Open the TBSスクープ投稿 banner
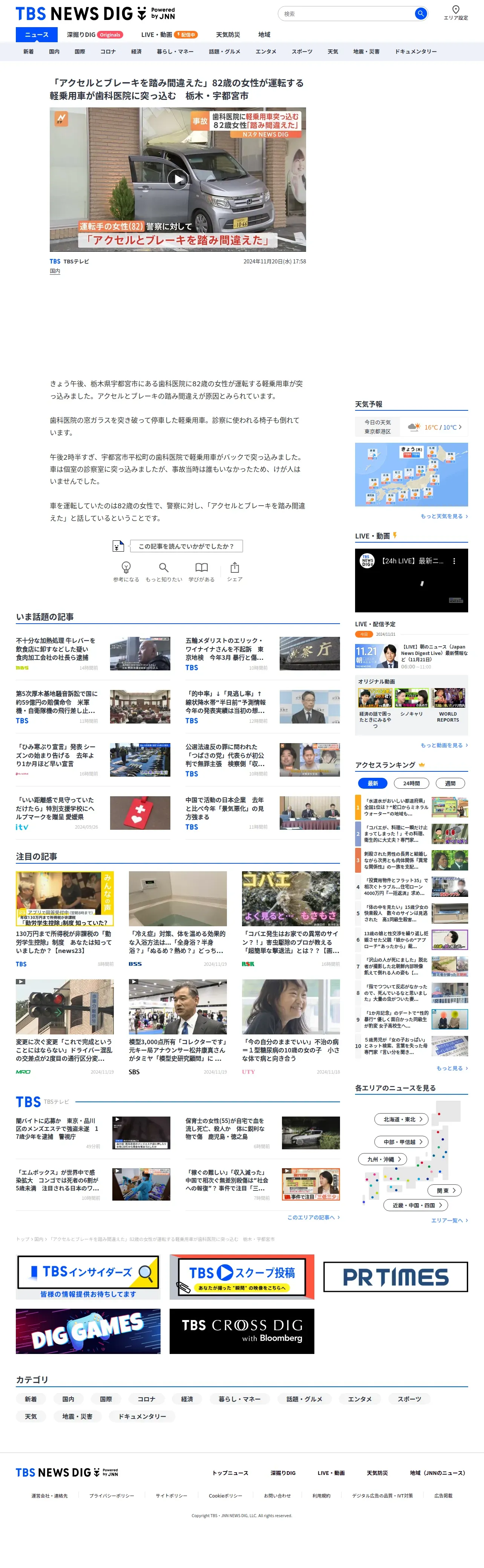This screenshot has width=484, height=1568. coord(242,1276)
